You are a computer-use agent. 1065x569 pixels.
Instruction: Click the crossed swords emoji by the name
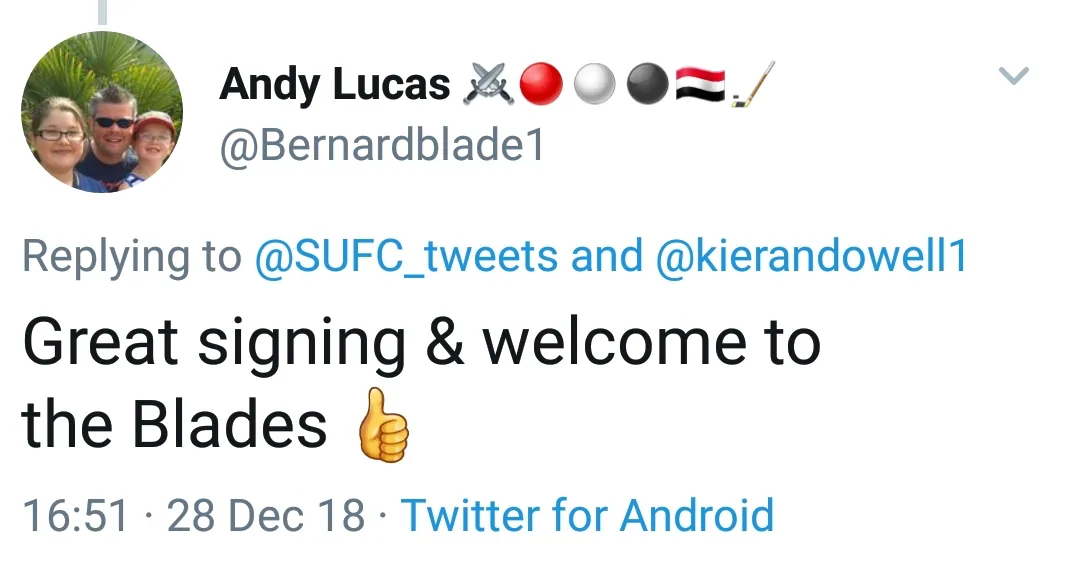click(x=488, y=86)
